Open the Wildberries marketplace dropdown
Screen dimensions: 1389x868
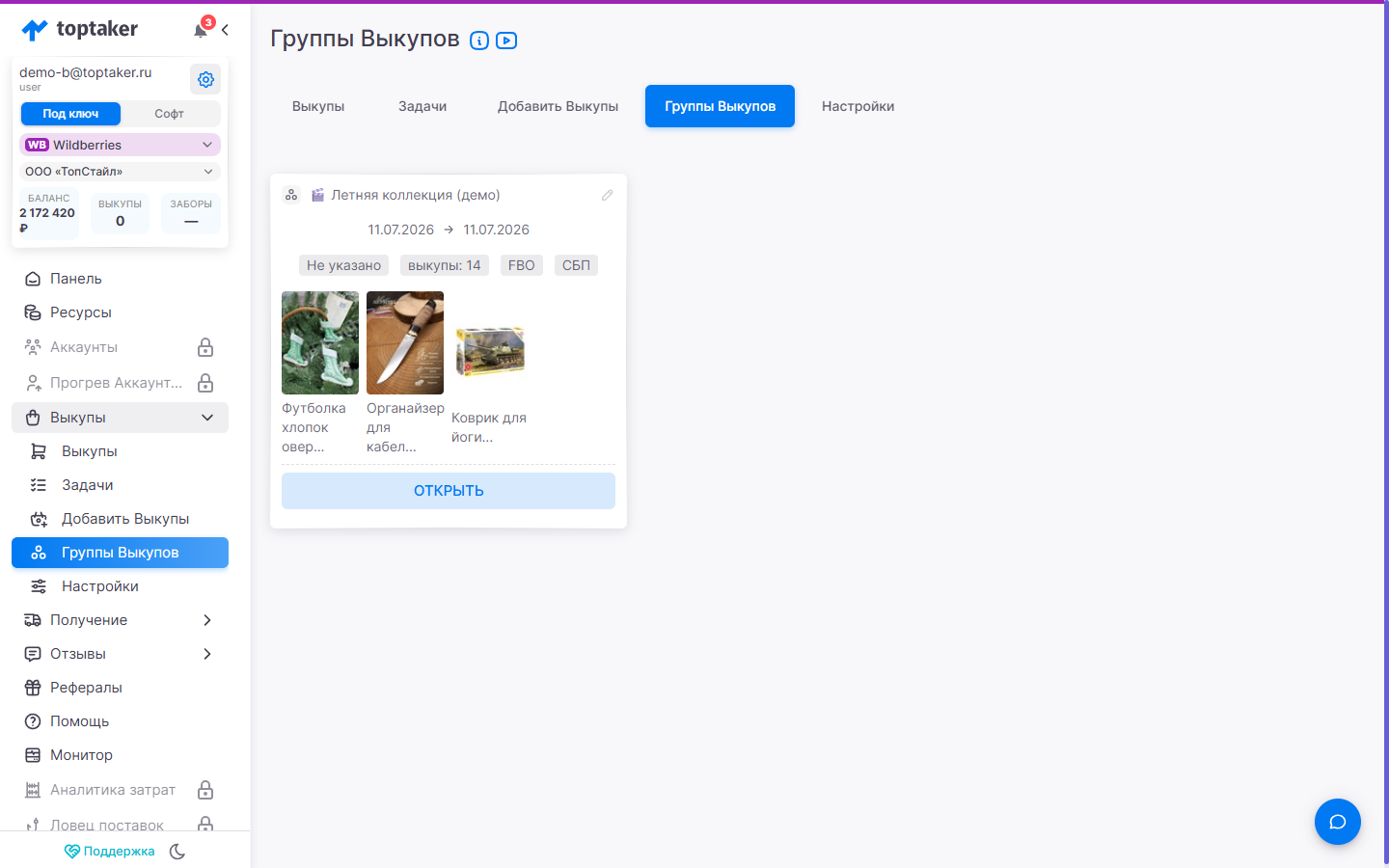[120, 145]
